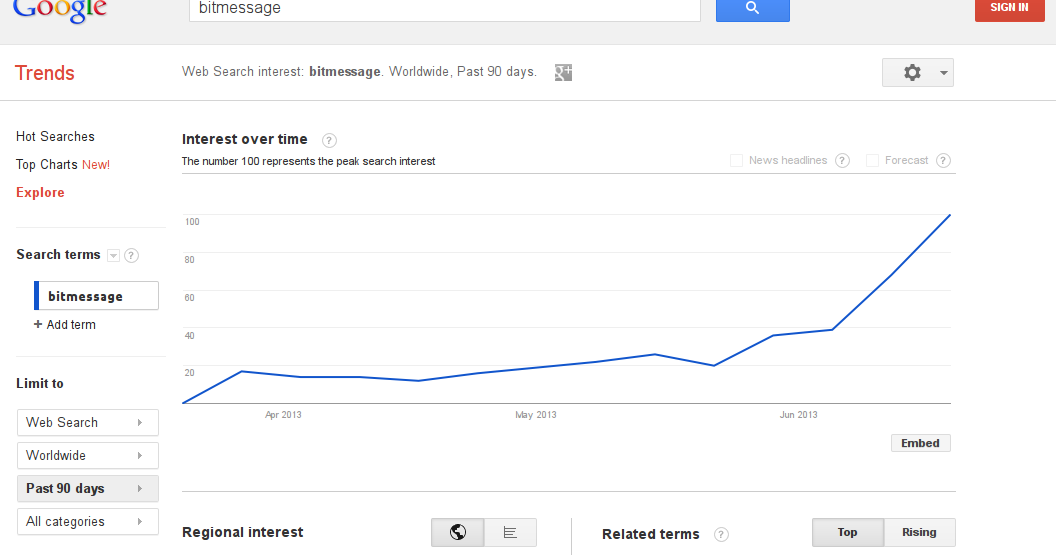This screenshot has width=1056, height=555.
Task: Switch regional interest to globe map view
Action: coord(458,532)
